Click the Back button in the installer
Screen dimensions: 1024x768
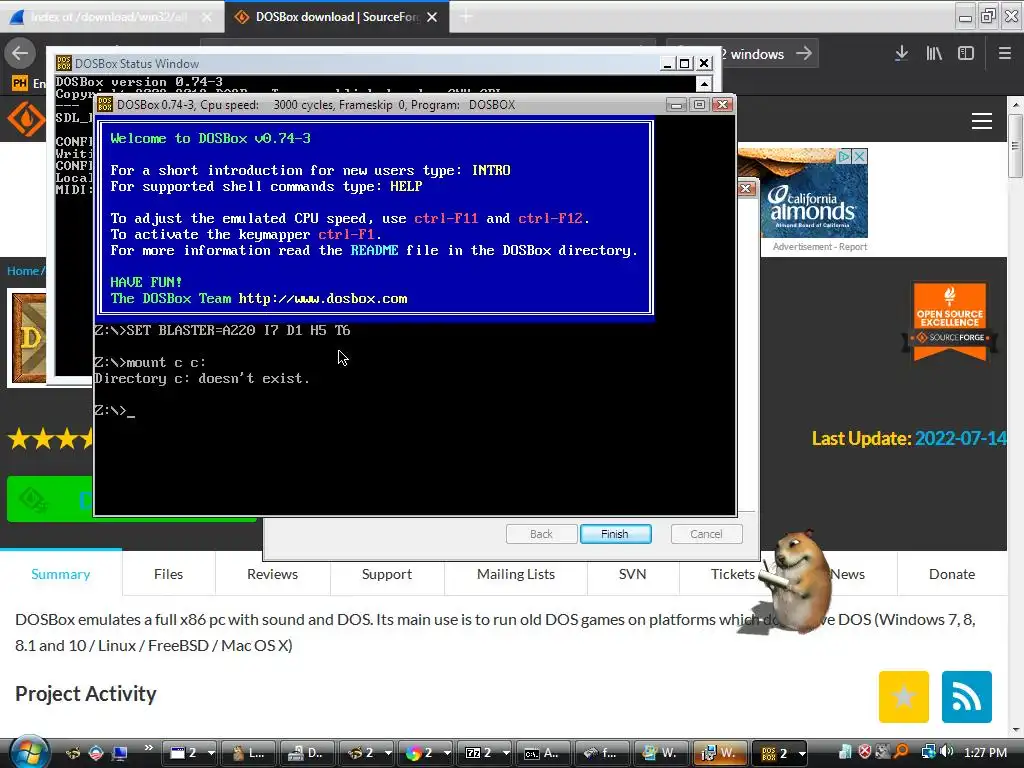[541, 534]
